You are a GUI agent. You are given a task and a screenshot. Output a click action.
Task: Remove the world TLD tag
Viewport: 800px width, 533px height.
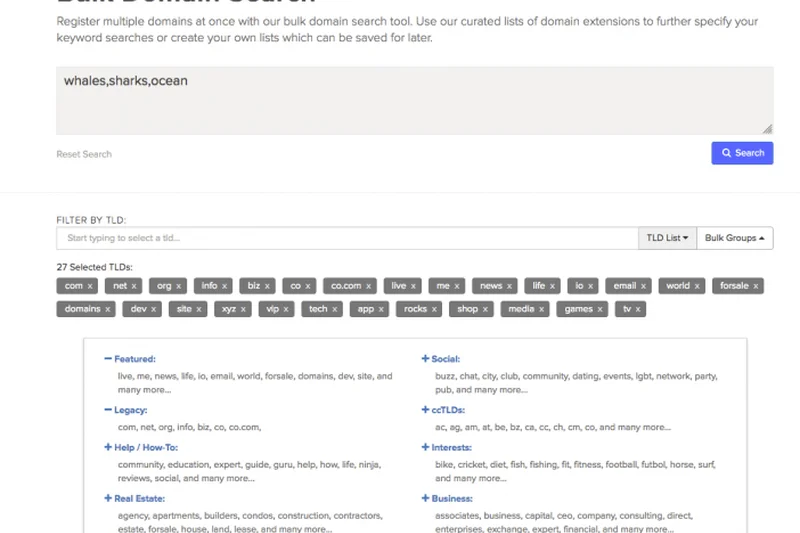click(697, 287)
